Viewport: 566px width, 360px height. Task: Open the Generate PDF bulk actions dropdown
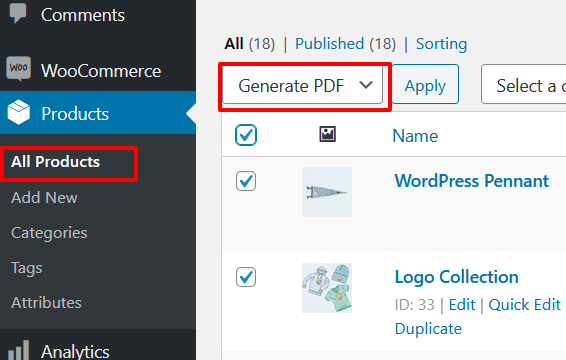[302, 86]
